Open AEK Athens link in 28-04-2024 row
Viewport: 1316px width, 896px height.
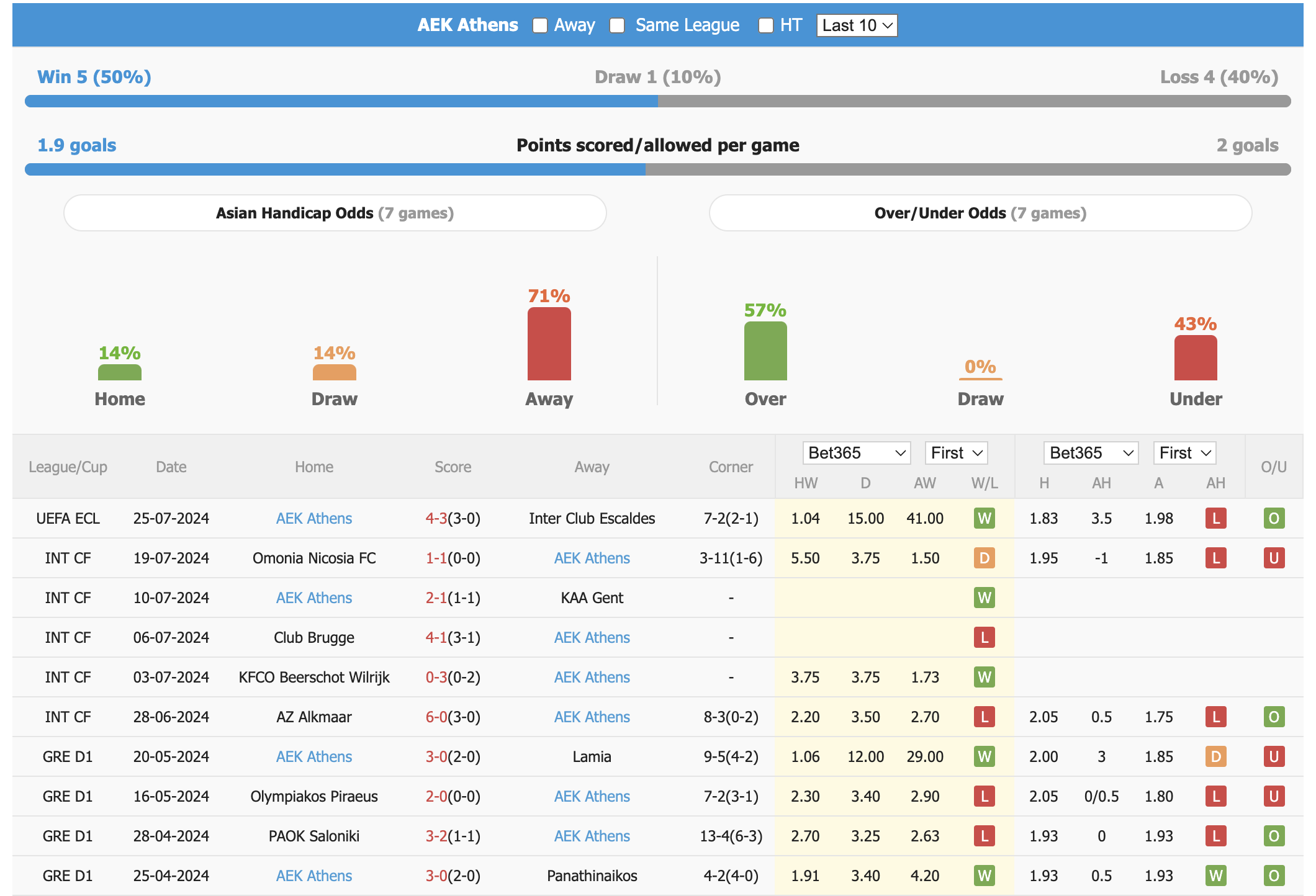tap(592, 836)
